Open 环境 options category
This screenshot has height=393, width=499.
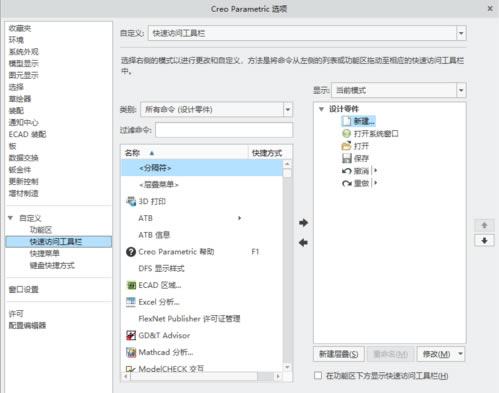click(16, 40)
